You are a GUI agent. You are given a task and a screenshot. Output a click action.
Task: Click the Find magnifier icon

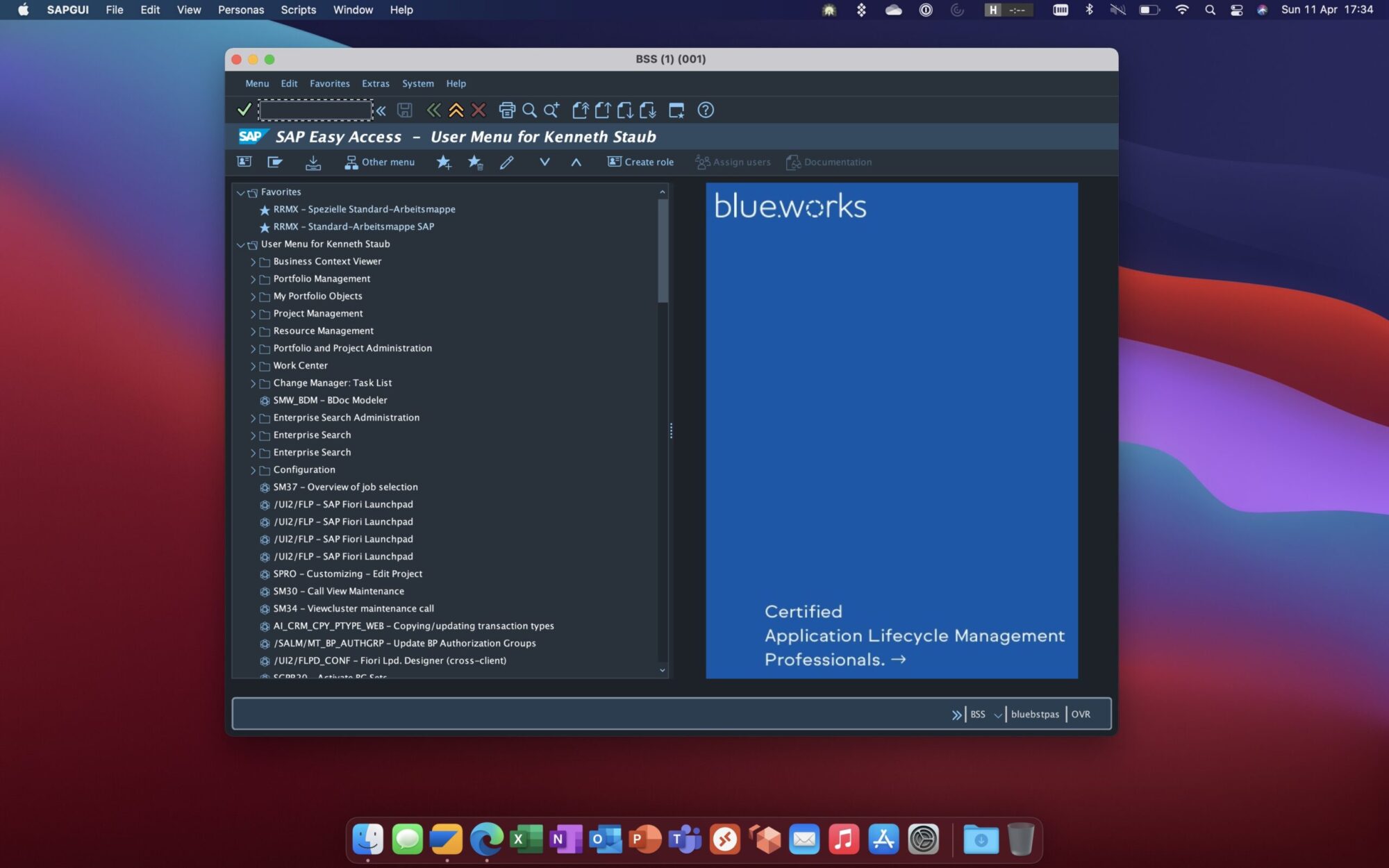tap(529, 110)
